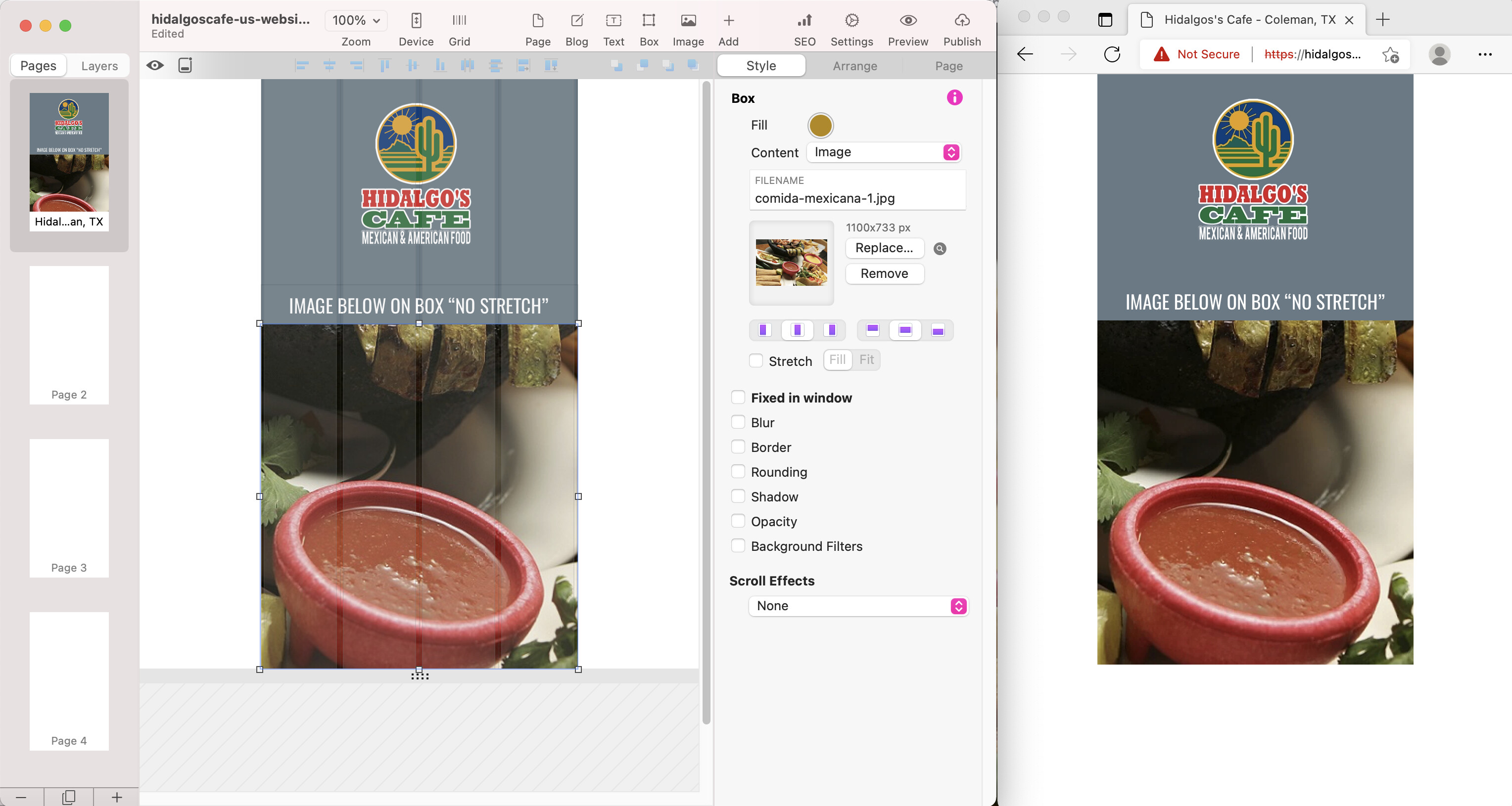
Task: Select Page 2 thumbnail
Action: [69, 335]
